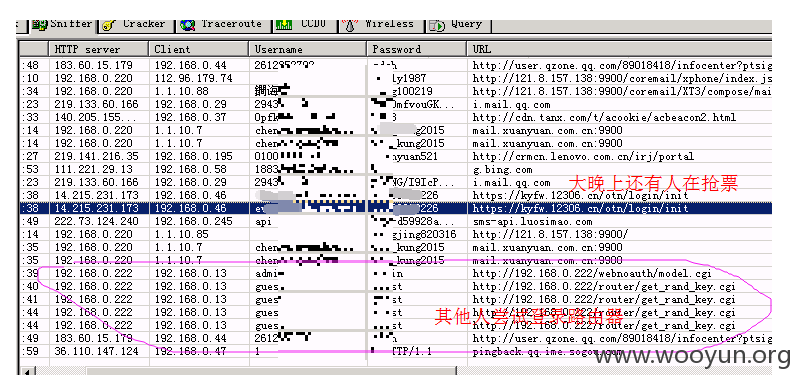
Task: Open the Wireless tab
Action: (x=381, y=24)
